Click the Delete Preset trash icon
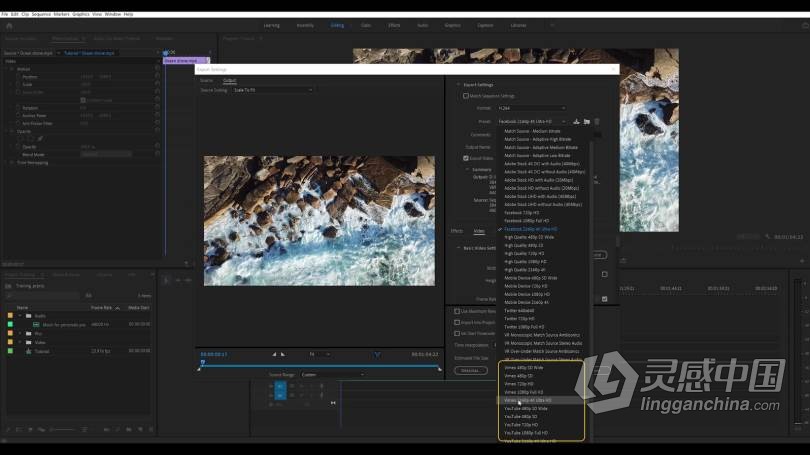The width and height of the screenshot is (810, 455). (x=597, y=121)
